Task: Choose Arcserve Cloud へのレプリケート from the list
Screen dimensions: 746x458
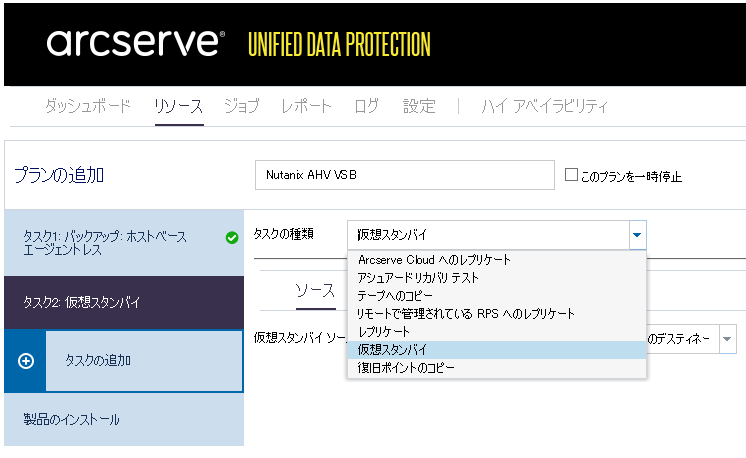Action: pyautogui.click(x=497, y=260)
